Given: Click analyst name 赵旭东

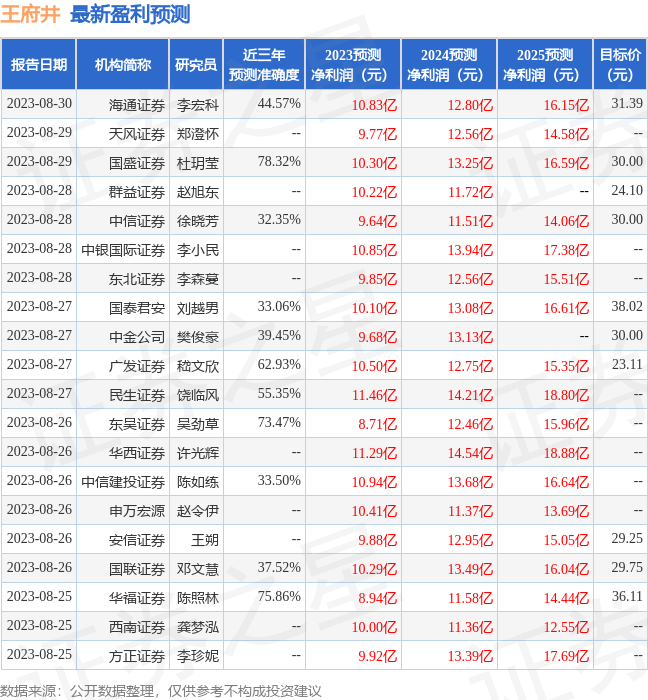Looking at the screenshot, I should tap(198, 192).
